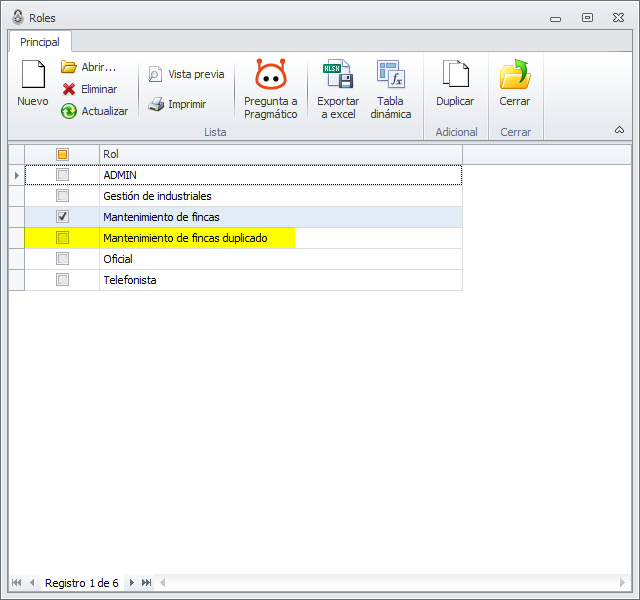Click the Nuevo blank document icon
The height and width of the screenshot is (600, 640).
point(33,74)
